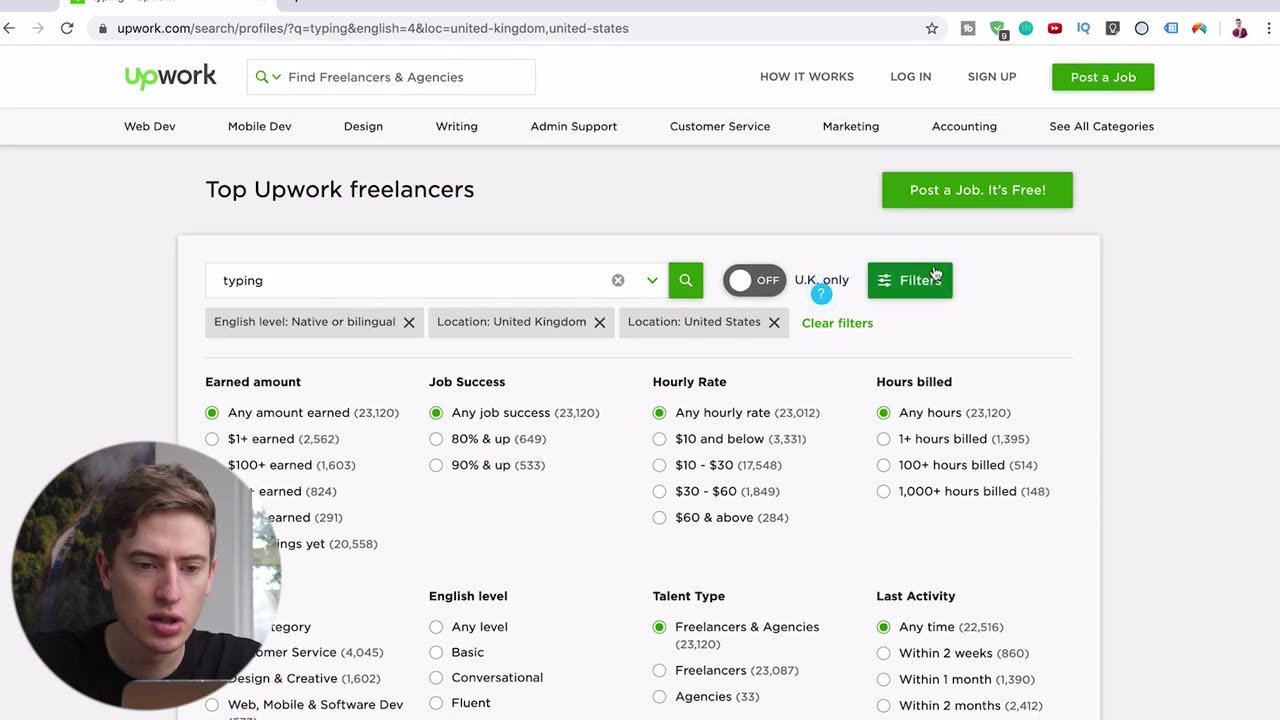Select 90% & up job success
The image size is (1280, 720).
pyautogui.click(x=436, y=465)
